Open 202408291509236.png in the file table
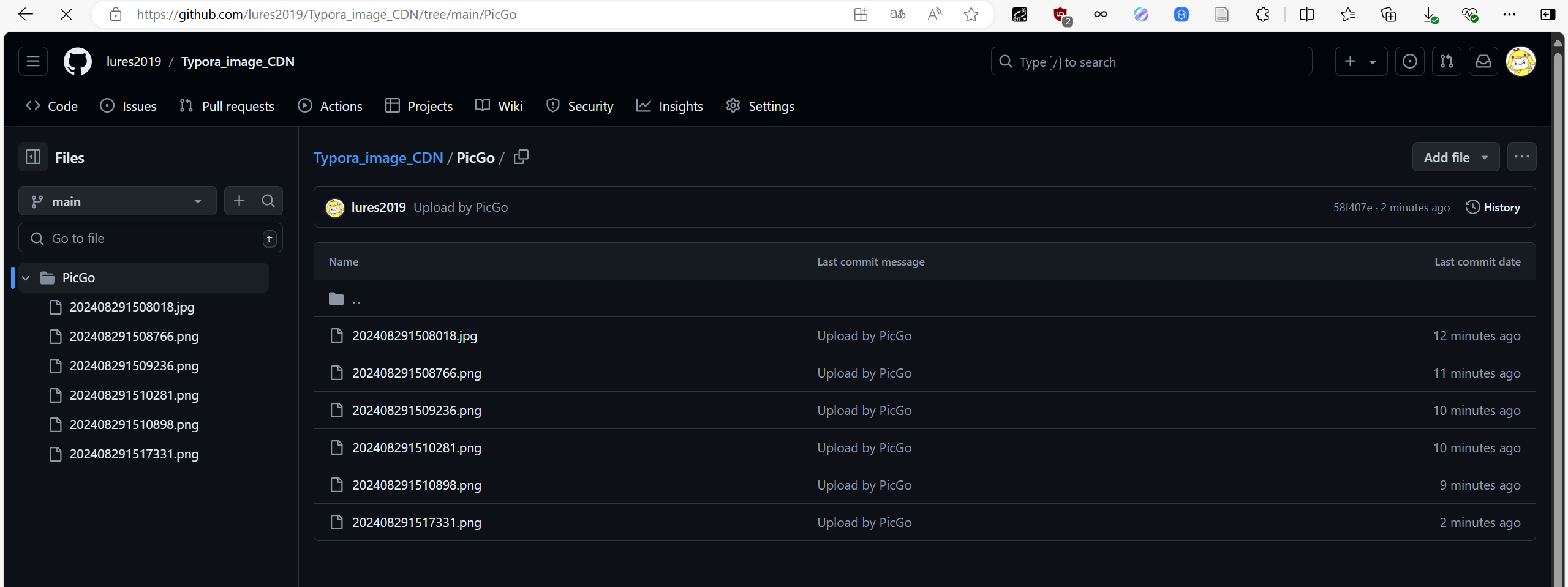1568x587 pixels. (417, 411)
